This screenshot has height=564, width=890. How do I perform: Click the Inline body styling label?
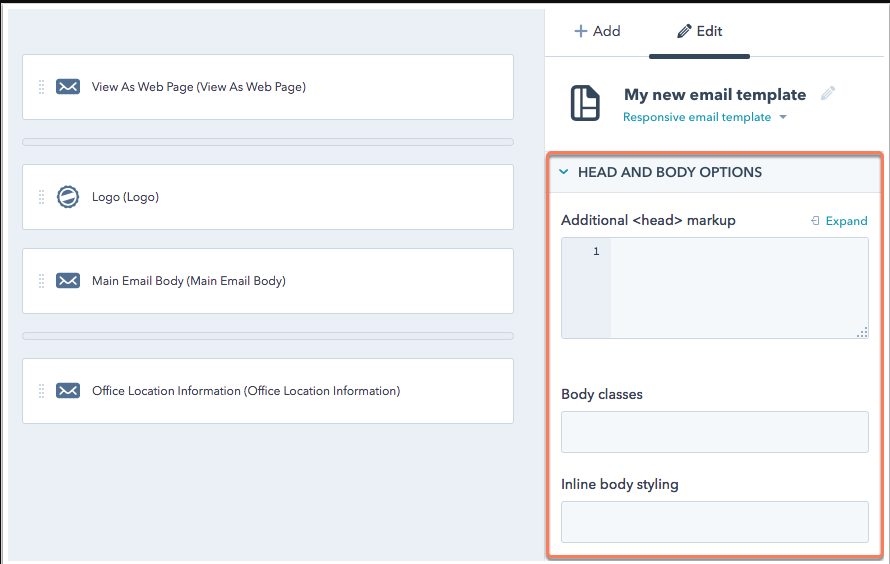coord(620,485)
